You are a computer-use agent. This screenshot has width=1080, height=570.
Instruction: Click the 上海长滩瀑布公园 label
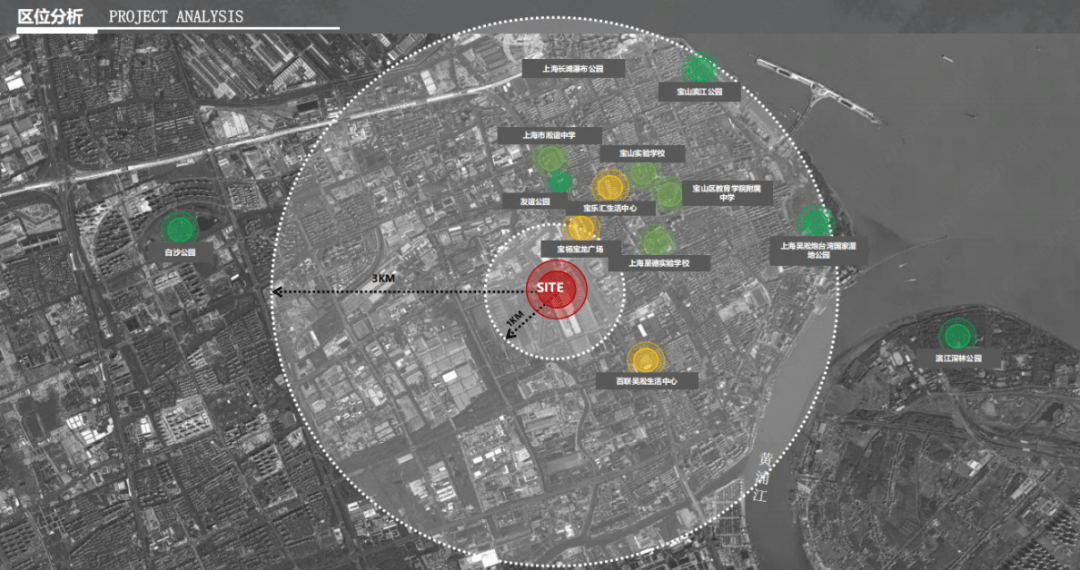point(573,69)
